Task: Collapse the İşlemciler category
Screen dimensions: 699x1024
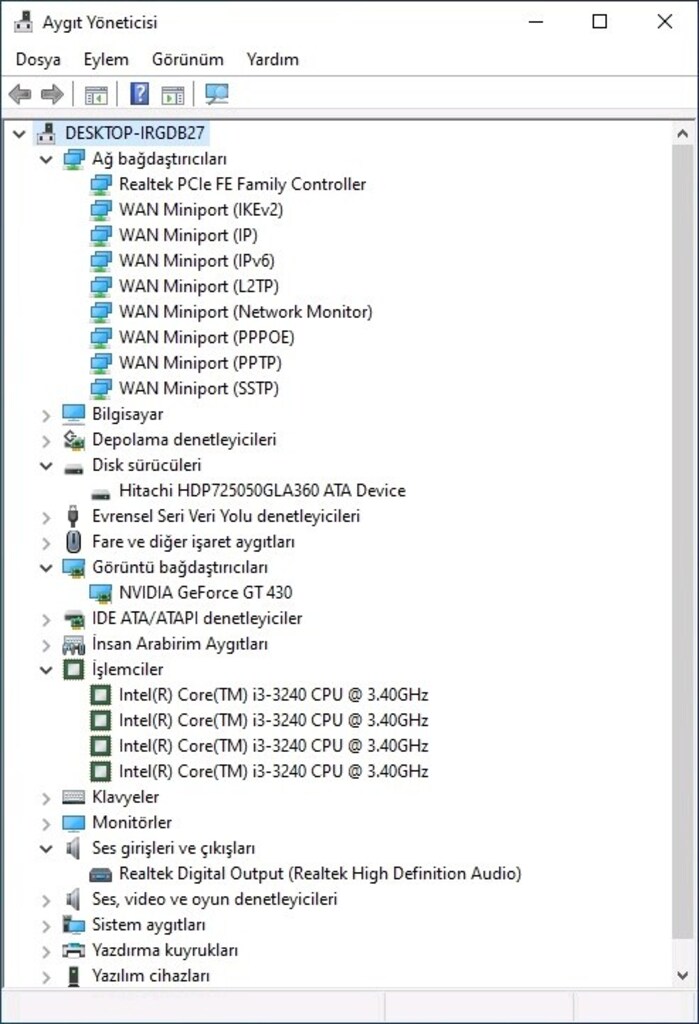Action: tap(46, 669)
